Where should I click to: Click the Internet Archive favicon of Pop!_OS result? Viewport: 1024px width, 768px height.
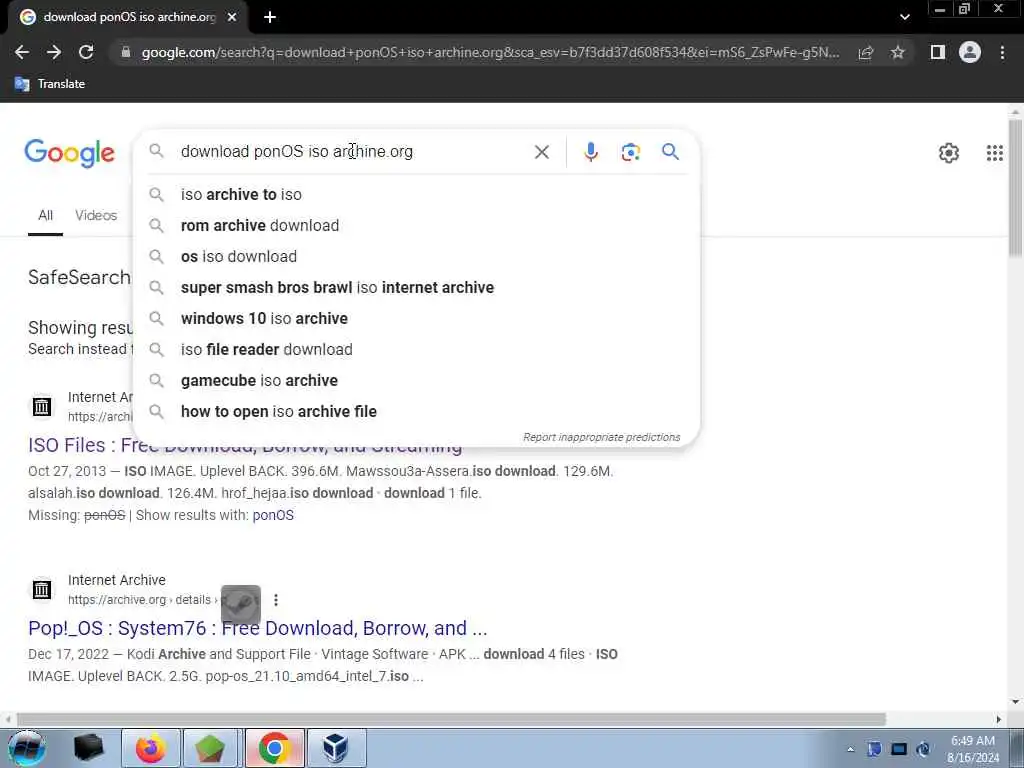pyautogui.click(x=42, y=590)
